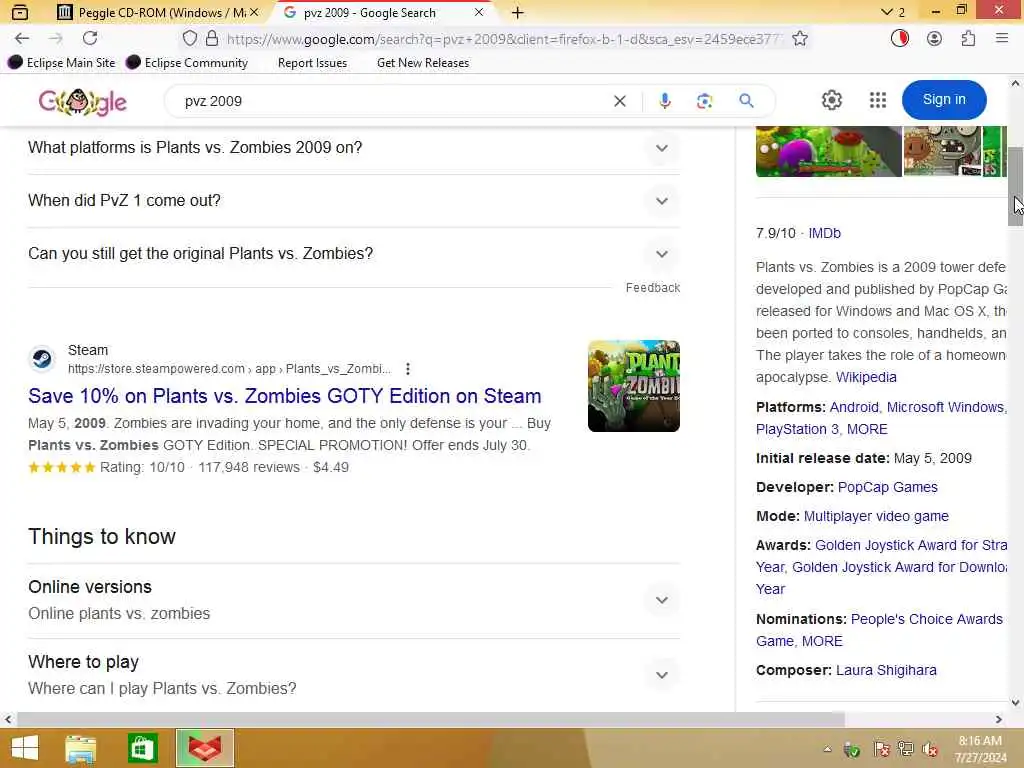Click the red Firefox taskbar app
This screenshot has width=1024, height=768.
tap(204, 748)
